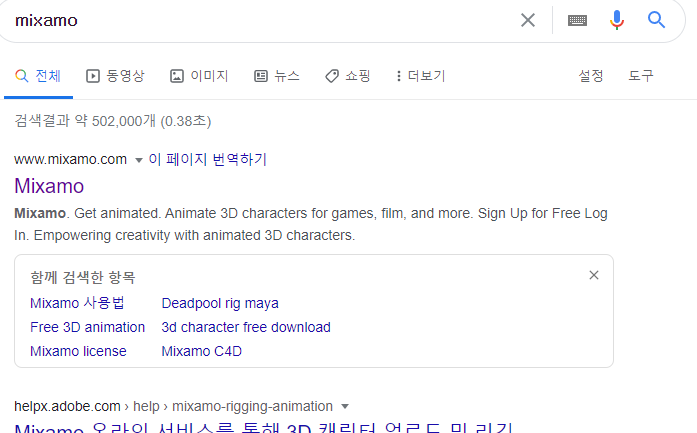Switch to the 동영상 tab

pyautogui.click(x=115, y=76)
